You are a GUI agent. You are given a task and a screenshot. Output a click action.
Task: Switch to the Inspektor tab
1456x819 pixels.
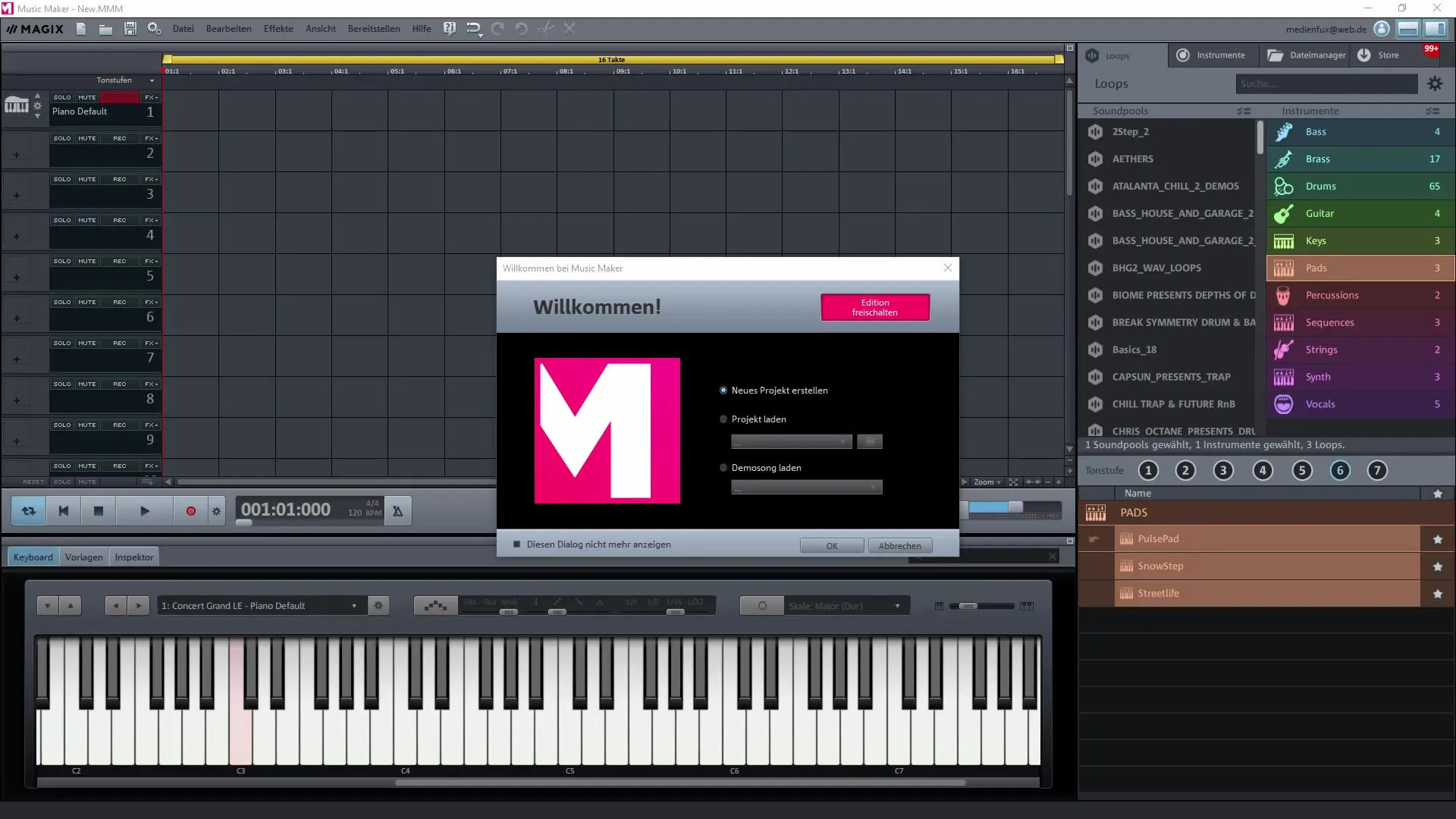134,557
